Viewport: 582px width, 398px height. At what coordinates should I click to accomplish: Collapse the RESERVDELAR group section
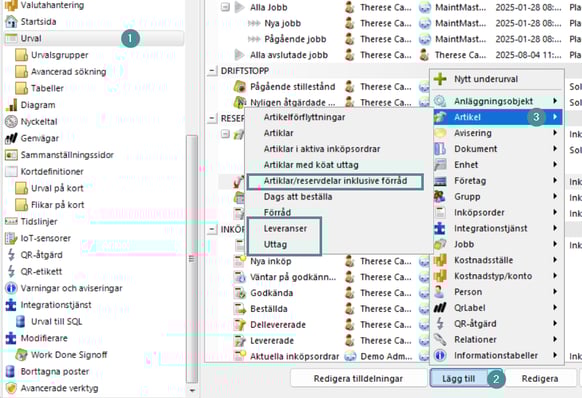click(x=212, y=118)
